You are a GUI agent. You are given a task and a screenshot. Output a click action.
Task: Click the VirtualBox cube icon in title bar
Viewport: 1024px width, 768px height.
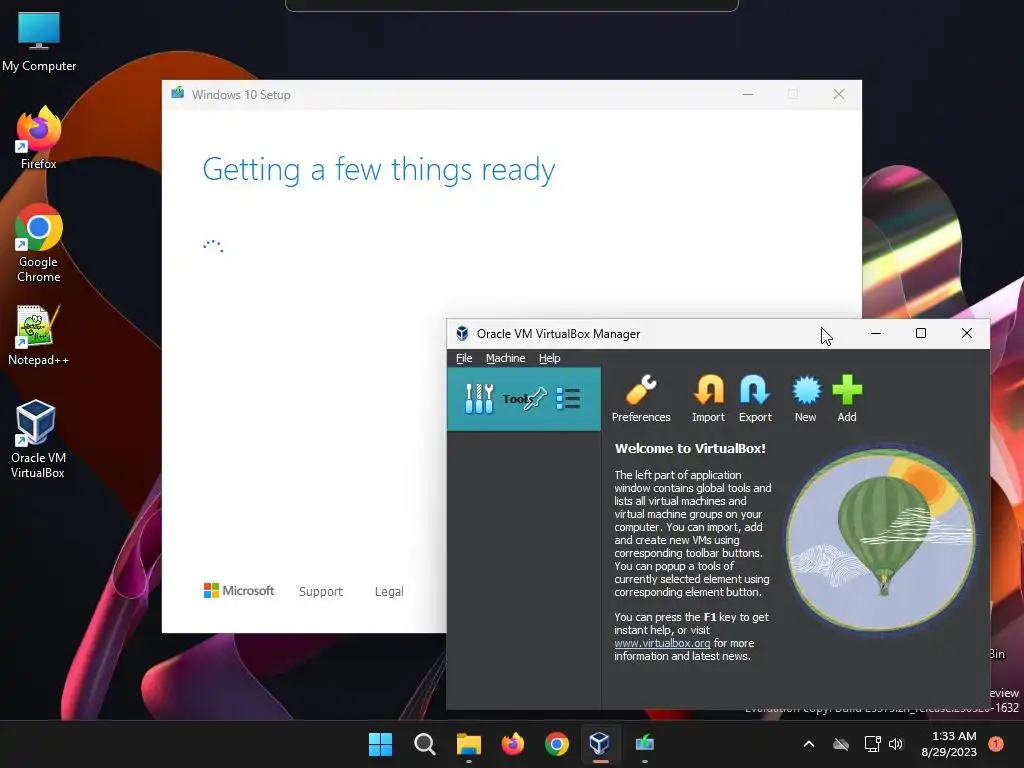tap(462, 334)
